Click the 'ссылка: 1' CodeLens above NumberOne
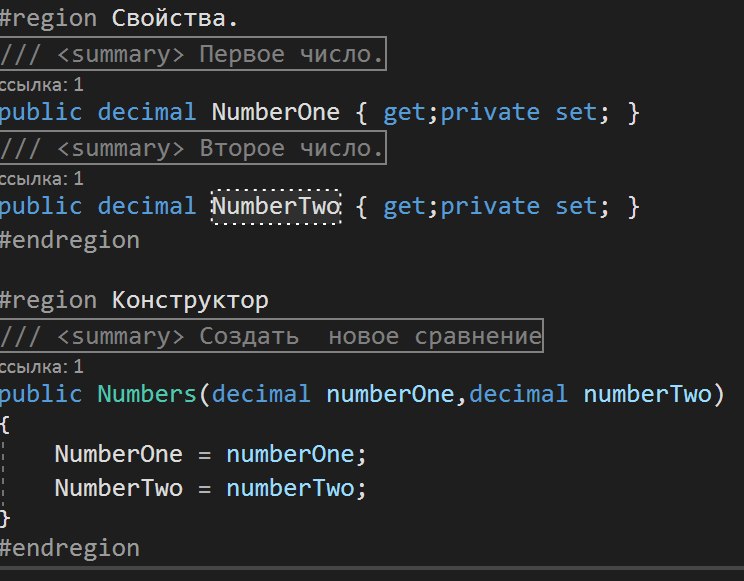This screenshot has width=744, height=581. point(42,85)
